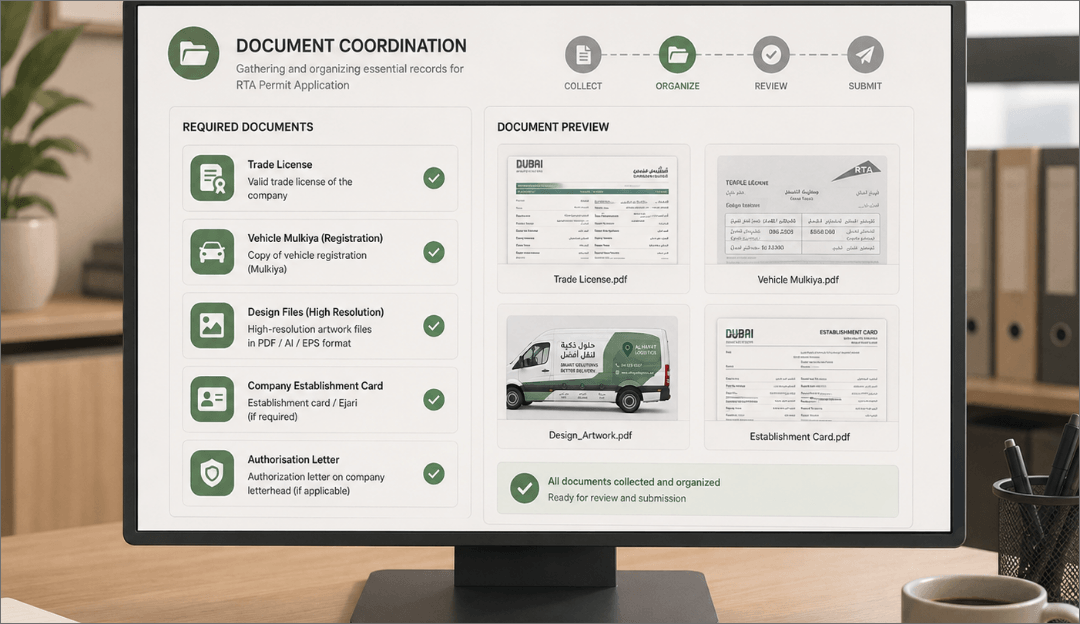Select the Company Establishment Card title
The image size is (1080, 624).
tap(315, 386)
